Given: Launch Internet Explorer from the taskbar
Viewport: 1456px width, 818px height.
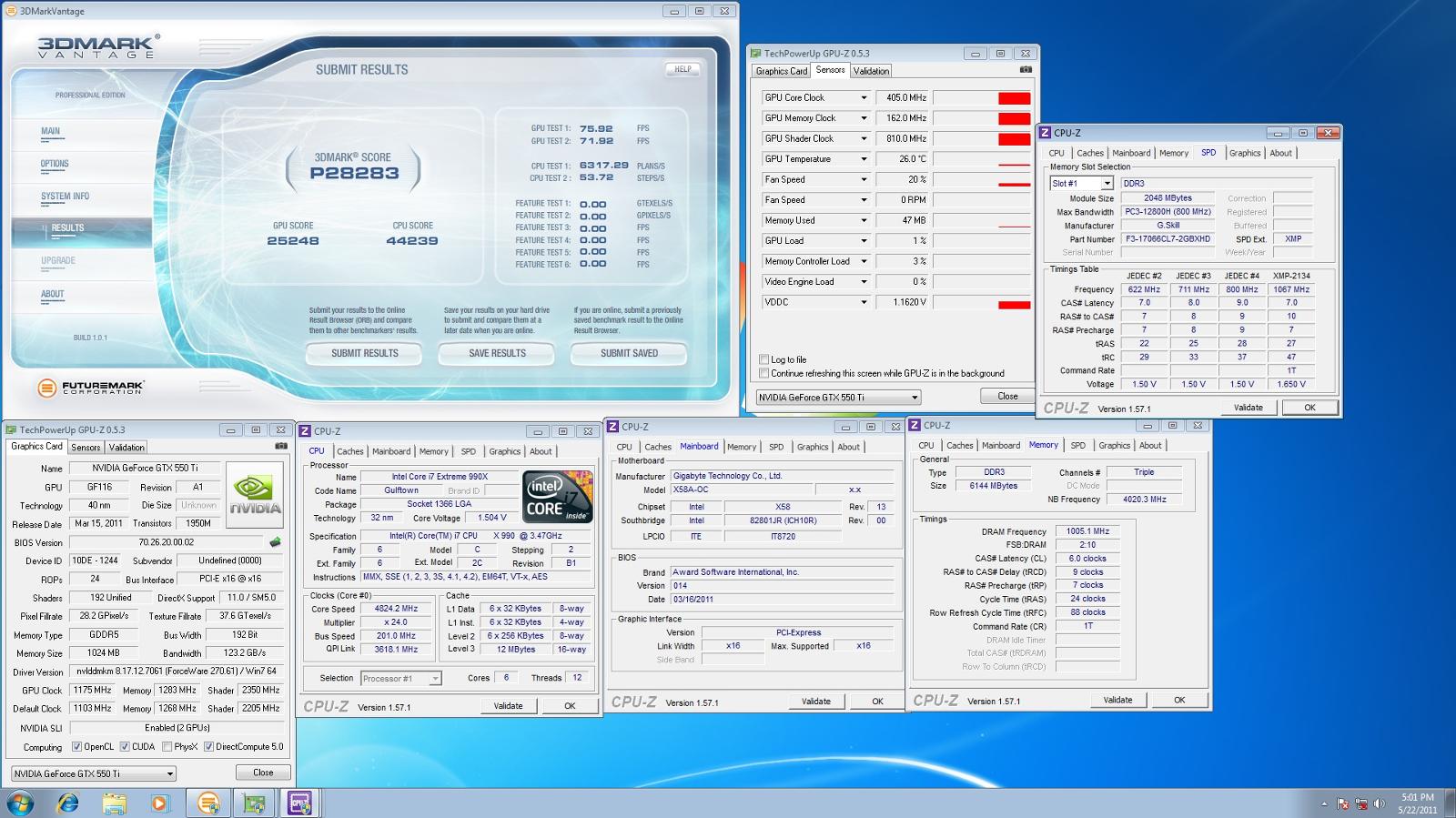Looking at the screenshot, I should (x=67, y=803).
